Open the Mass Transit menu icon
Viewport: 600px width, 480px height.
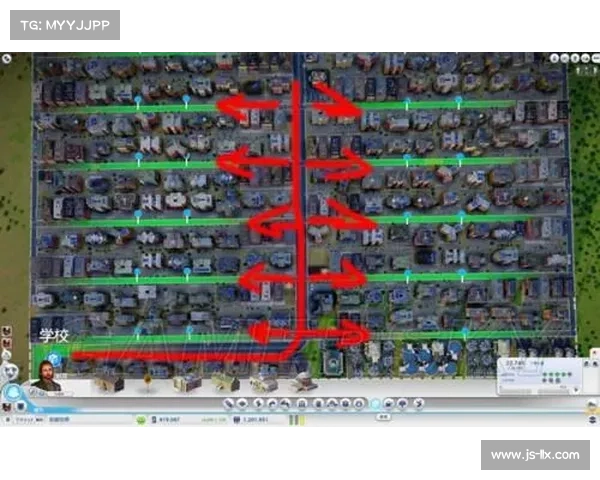[388, 404]
